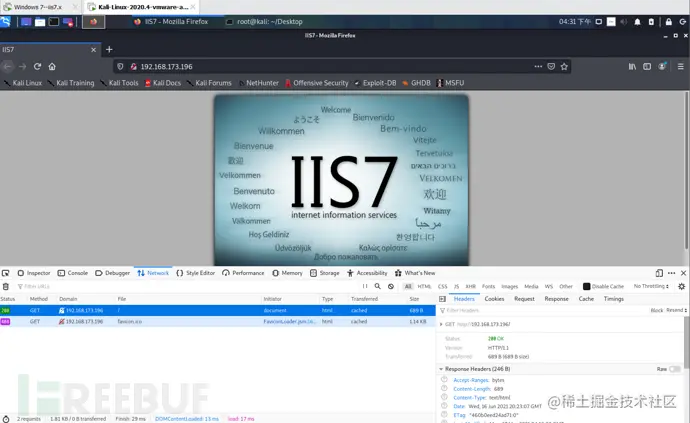Open the Firefox hamburger menu
690x423 pixels.
680,66
